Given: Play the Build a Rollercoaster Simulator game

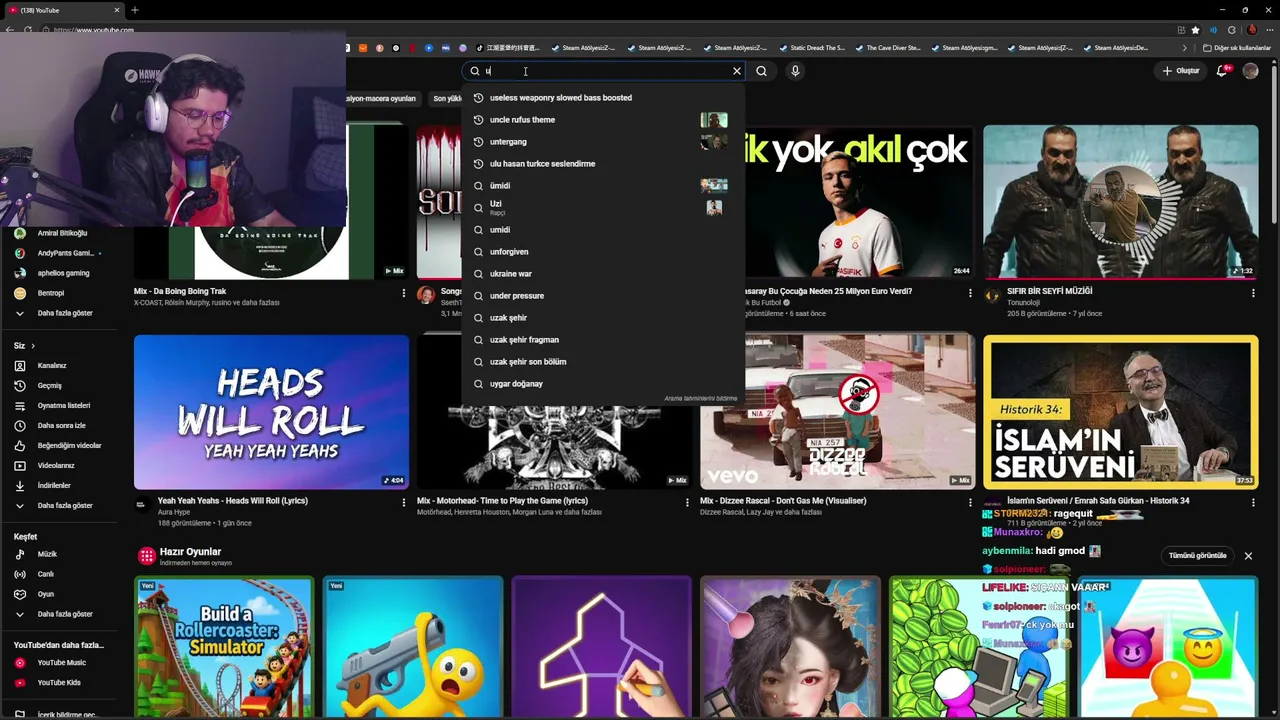Looking at the screenshot, I should pyautogui.click(x=224, y=648).
